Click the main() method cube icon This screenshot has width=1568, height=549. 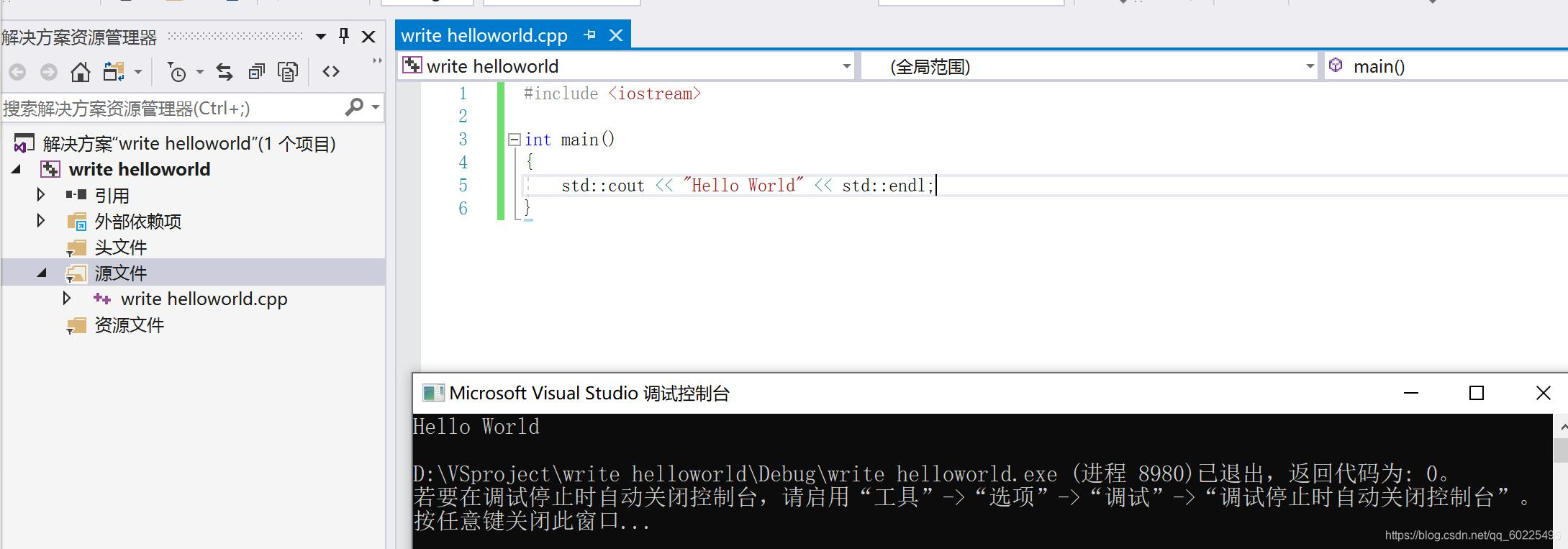[1336, 65]
